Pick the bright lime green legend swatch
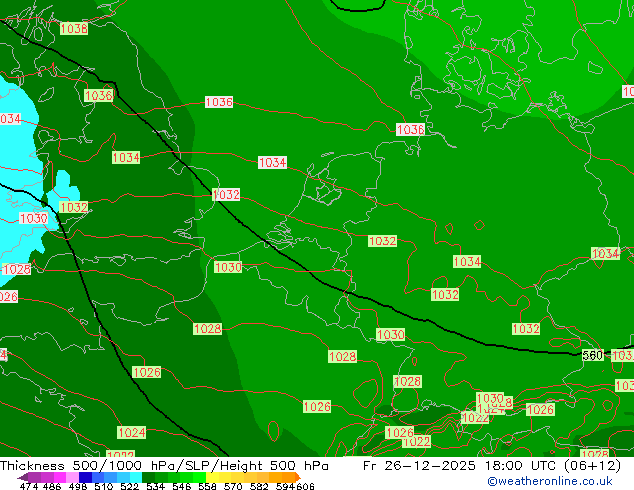Viewport: 634px width, 490px height. pos(199,477)
